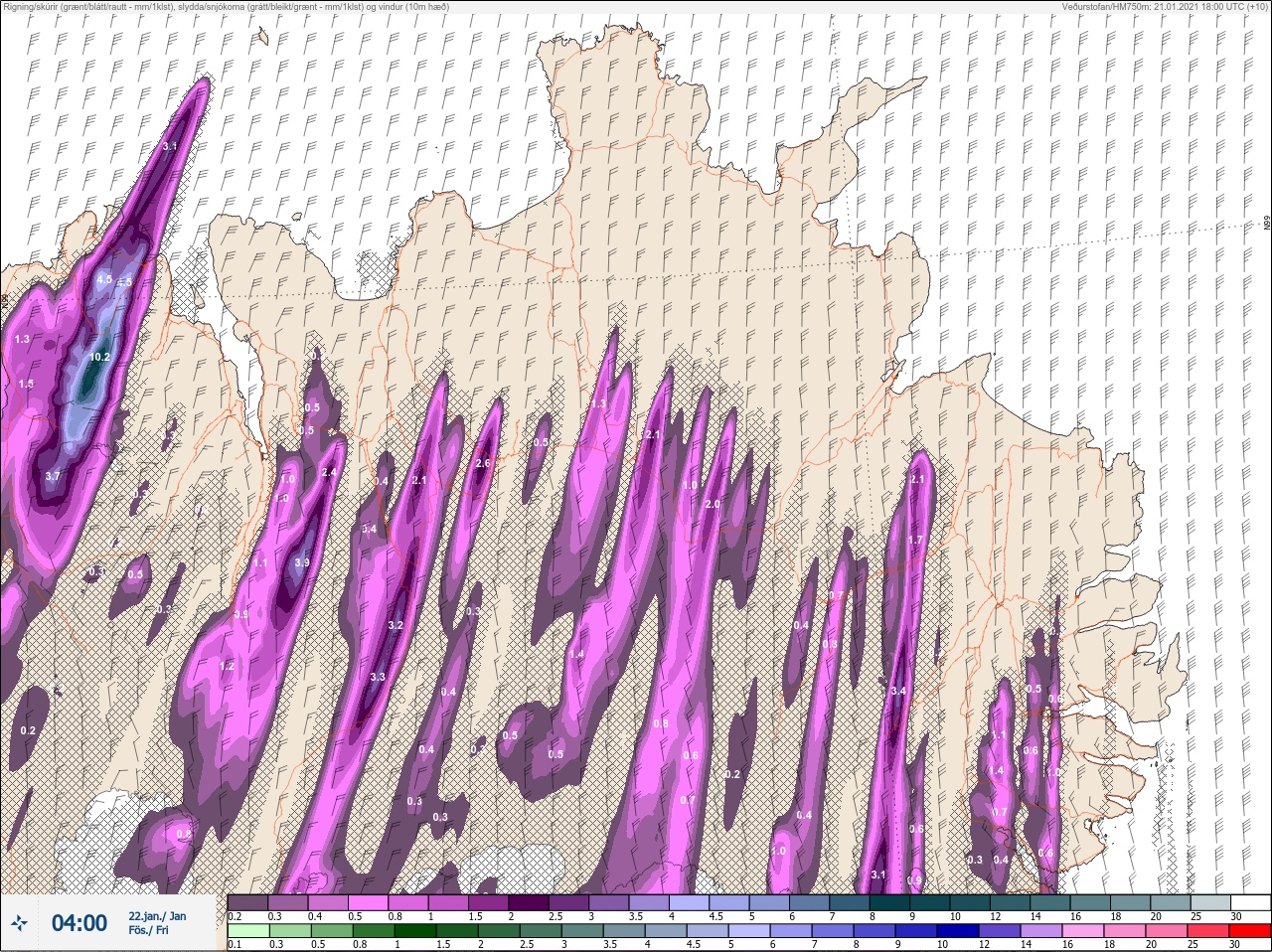Select upper legend bright pink swatch starting at 0.5
The image size is (1272, 952).
(368, 902)
